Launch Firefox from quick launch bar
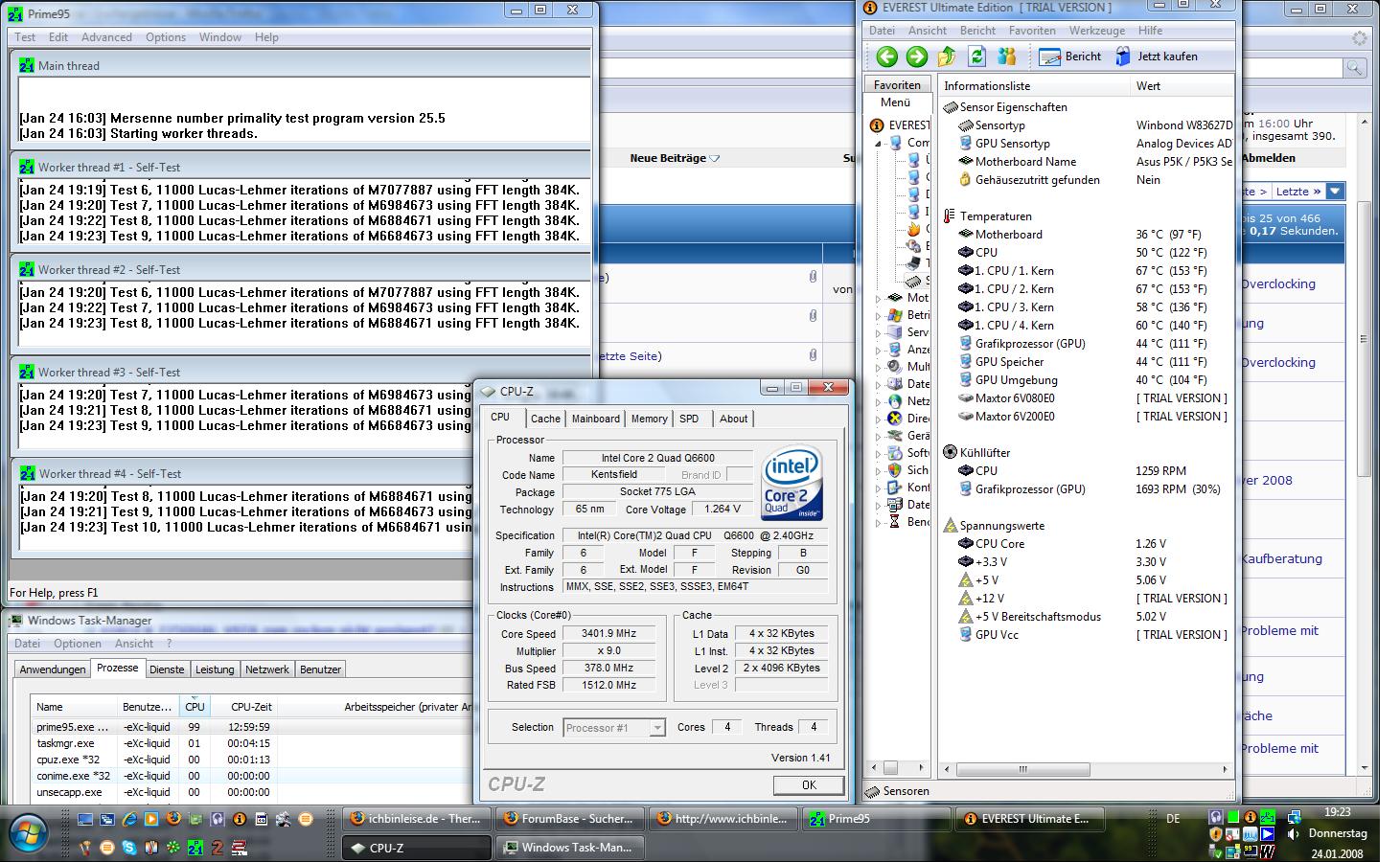The width and height of the screenshot is (1400, 862). (x=173, y=820)
